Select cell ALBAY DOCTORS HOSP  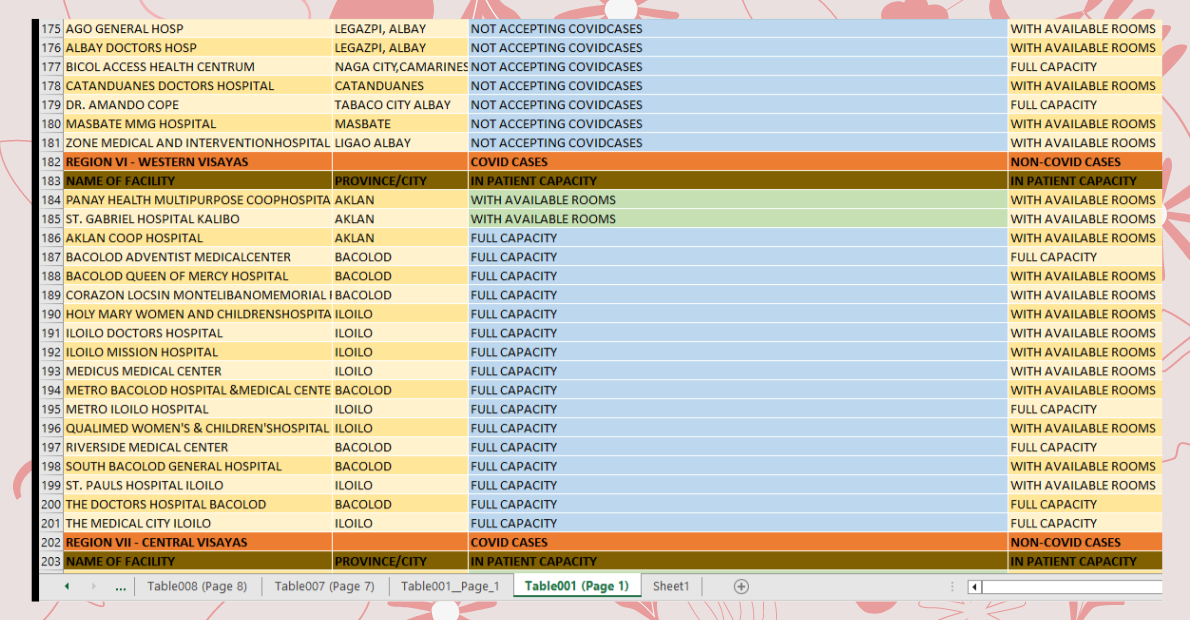pyautogui.click(x=197, y=48)
